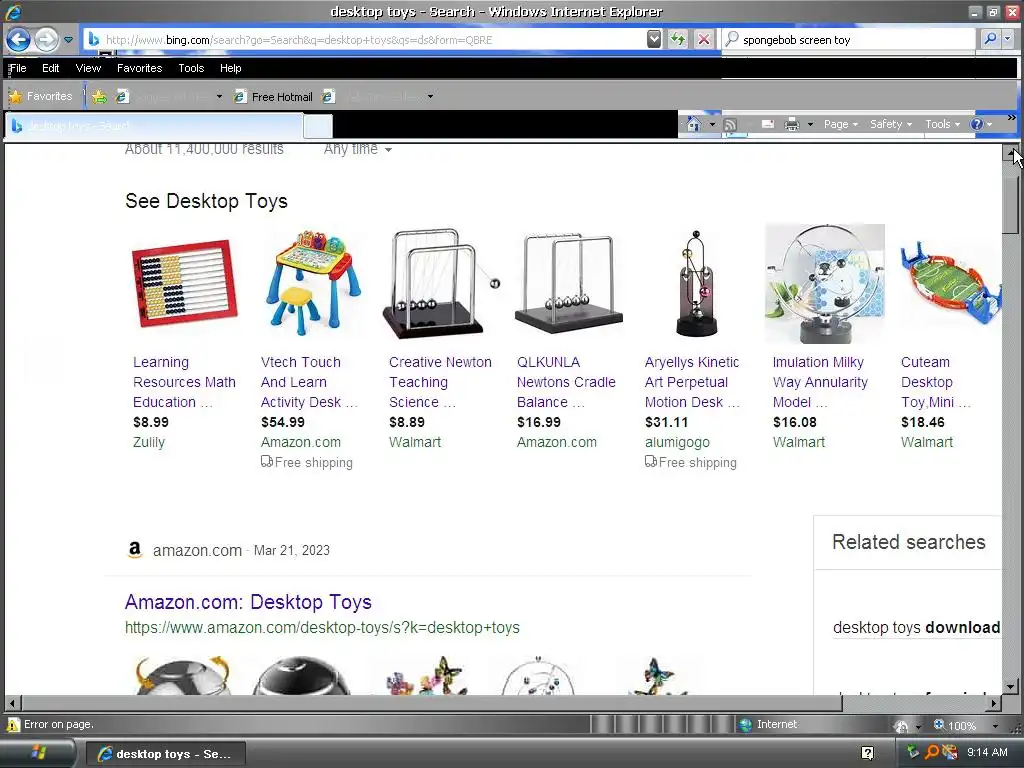The width and height of the screenshot is (1024, 768).
Task: Click 'desktop toys download' related search
Action: 916,628
